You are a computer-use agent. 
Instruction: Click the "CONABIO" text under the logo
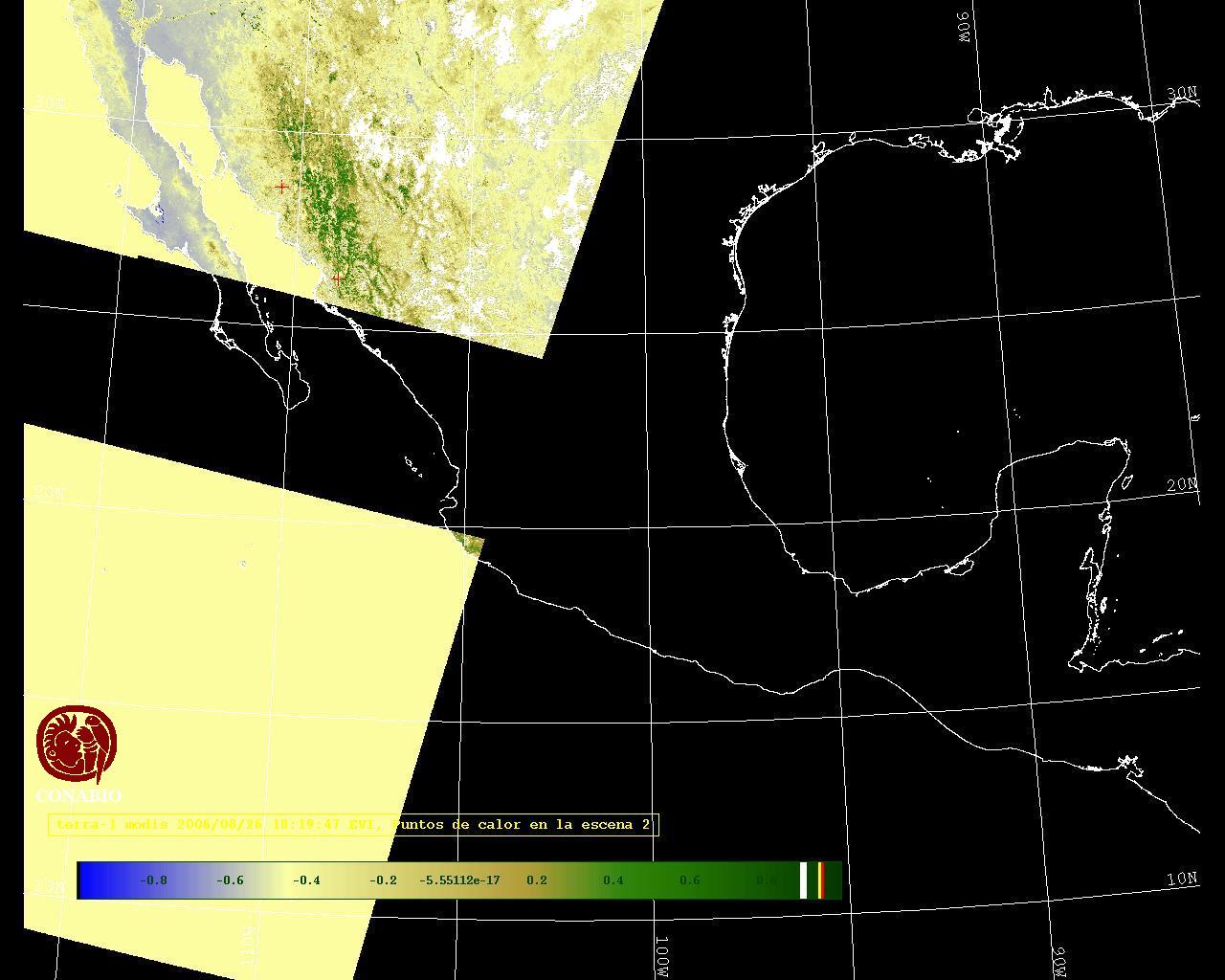coord(78,796)
